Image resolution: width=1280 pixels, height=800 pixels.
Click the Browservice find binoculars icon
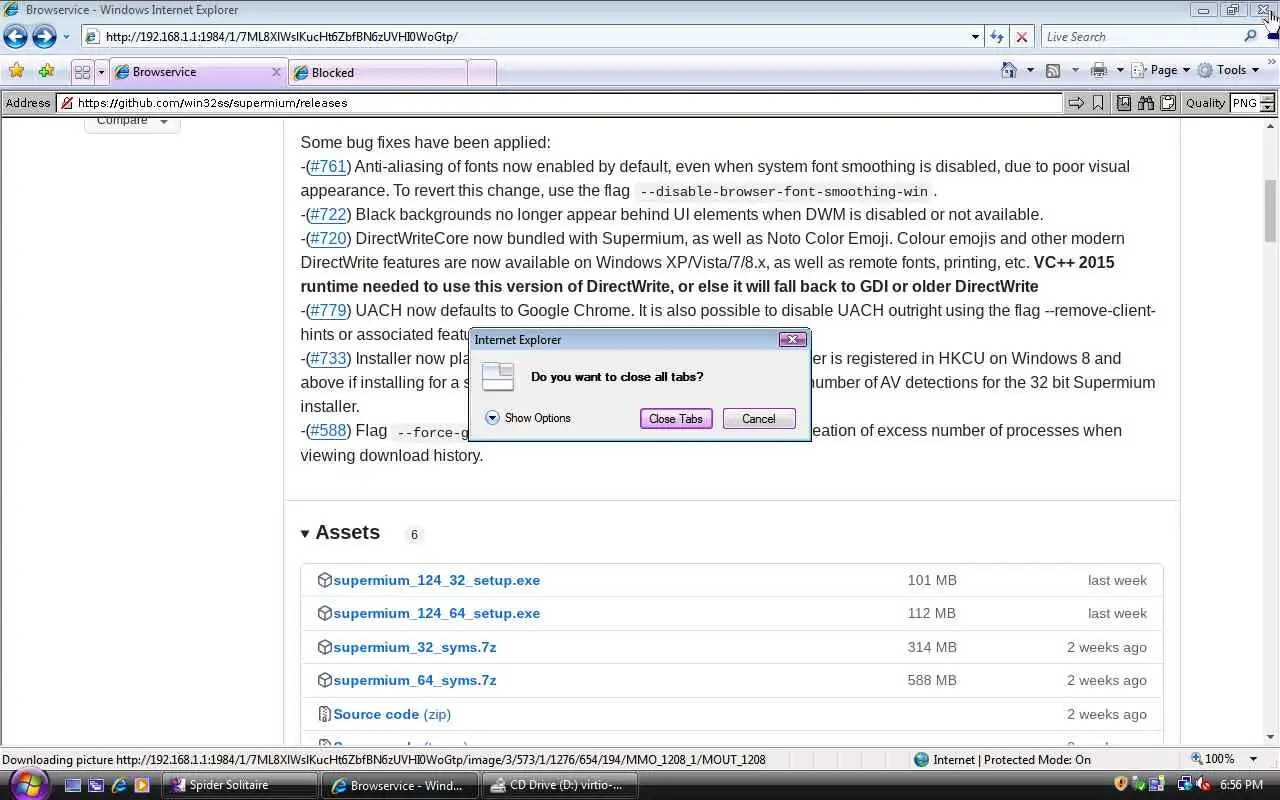[1145, 103]
